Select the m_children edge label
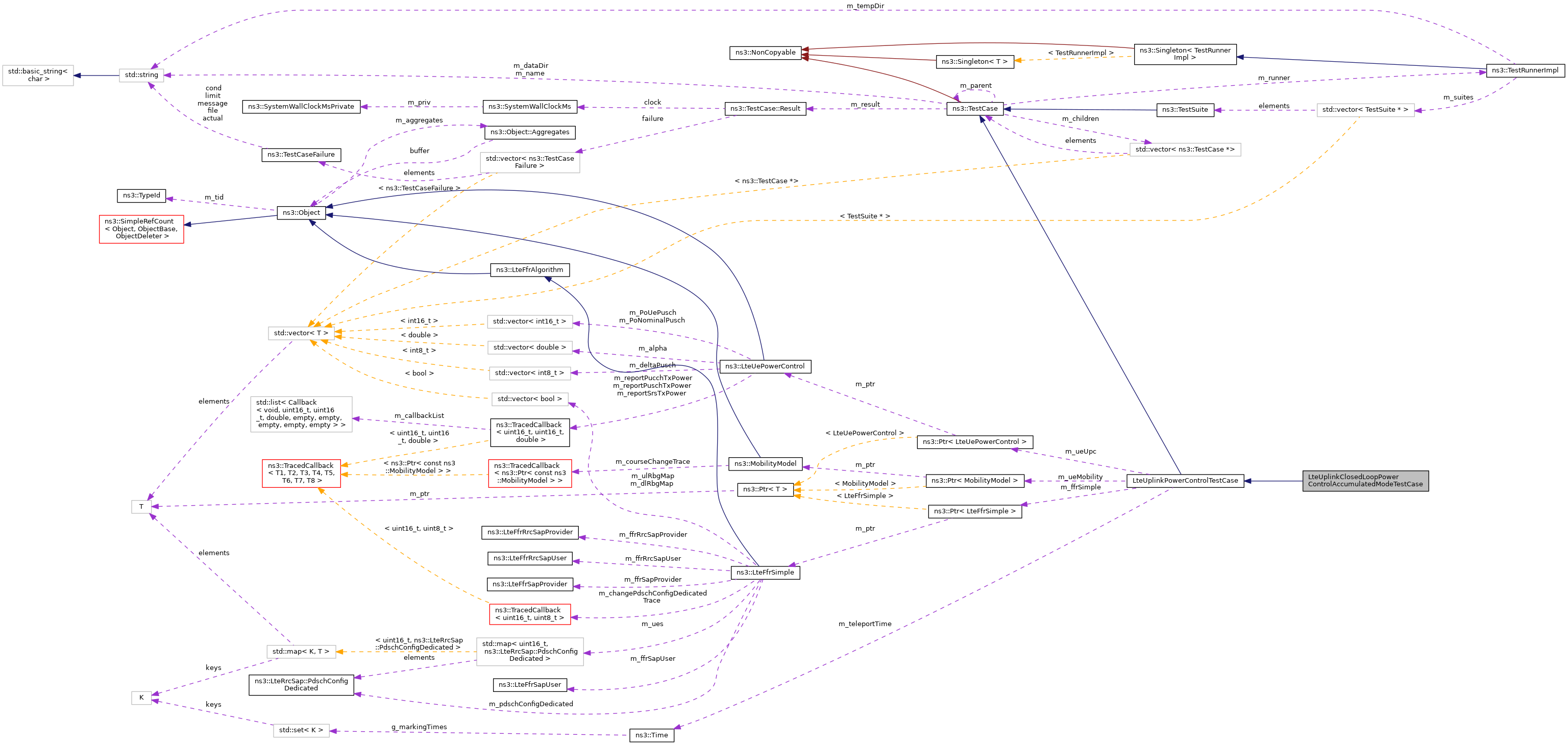1568x745 pixels. 1081,119
